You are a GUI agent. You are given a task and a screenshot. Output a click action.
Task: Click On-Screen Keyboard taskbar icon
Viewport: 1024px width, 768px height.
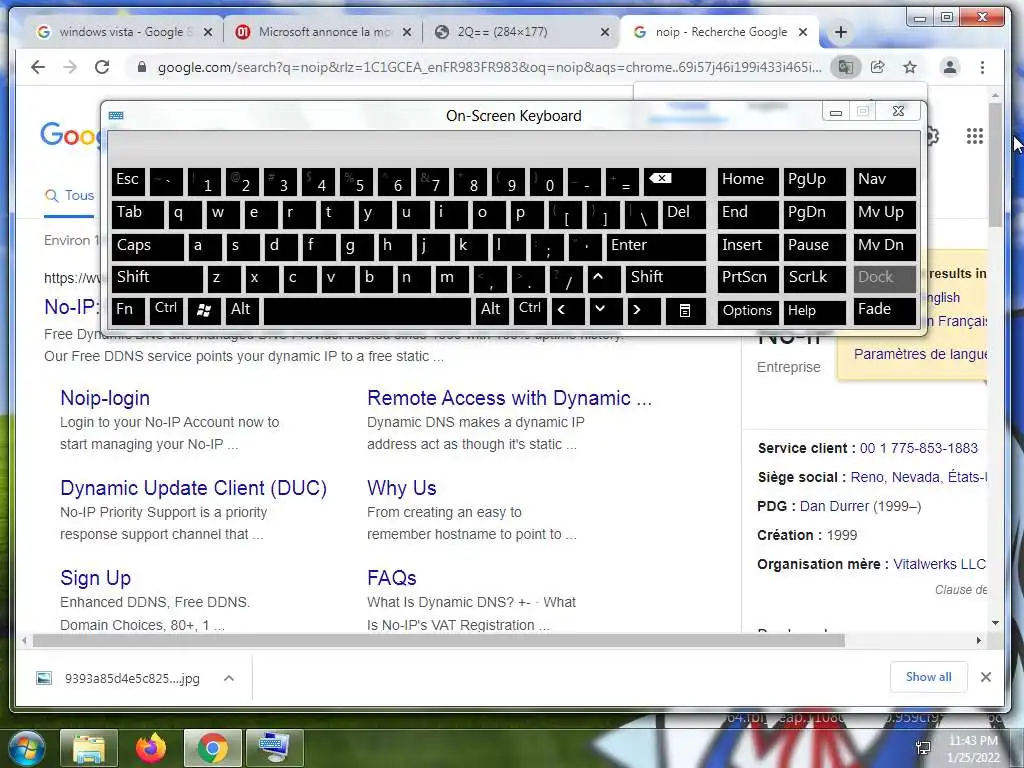click(x=274, y=748)
